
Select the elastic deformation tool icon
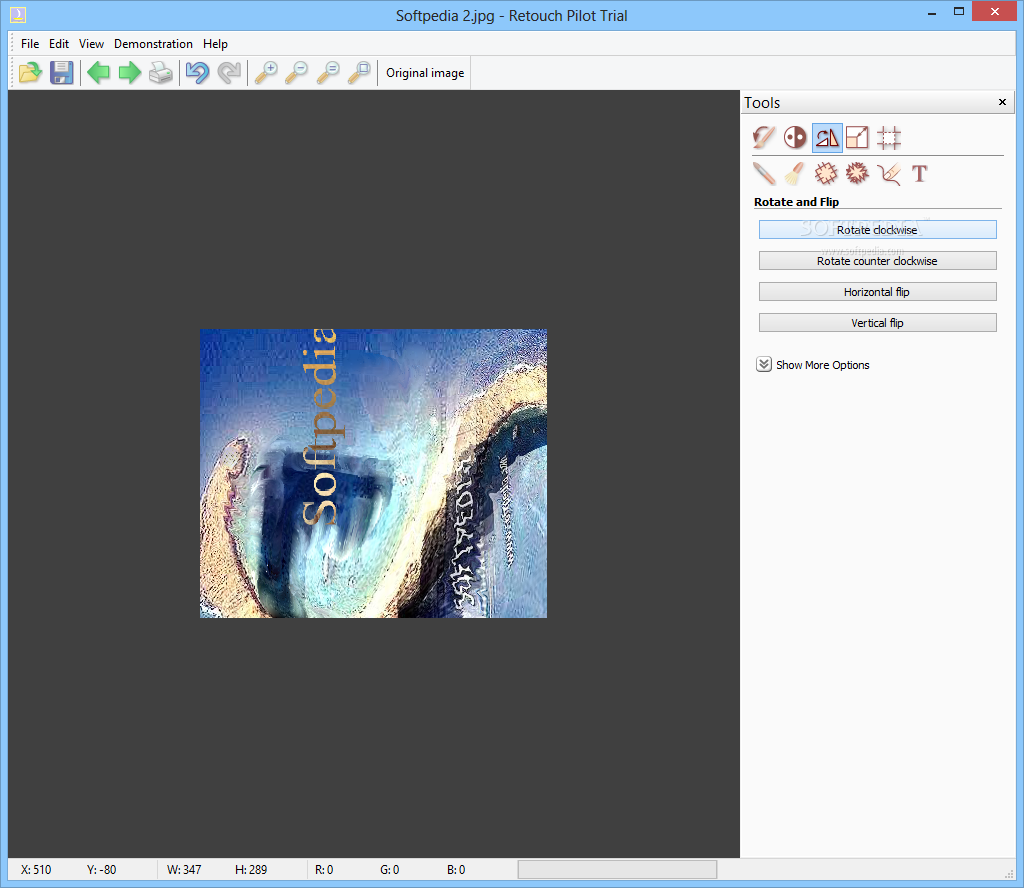click(889, 174)
